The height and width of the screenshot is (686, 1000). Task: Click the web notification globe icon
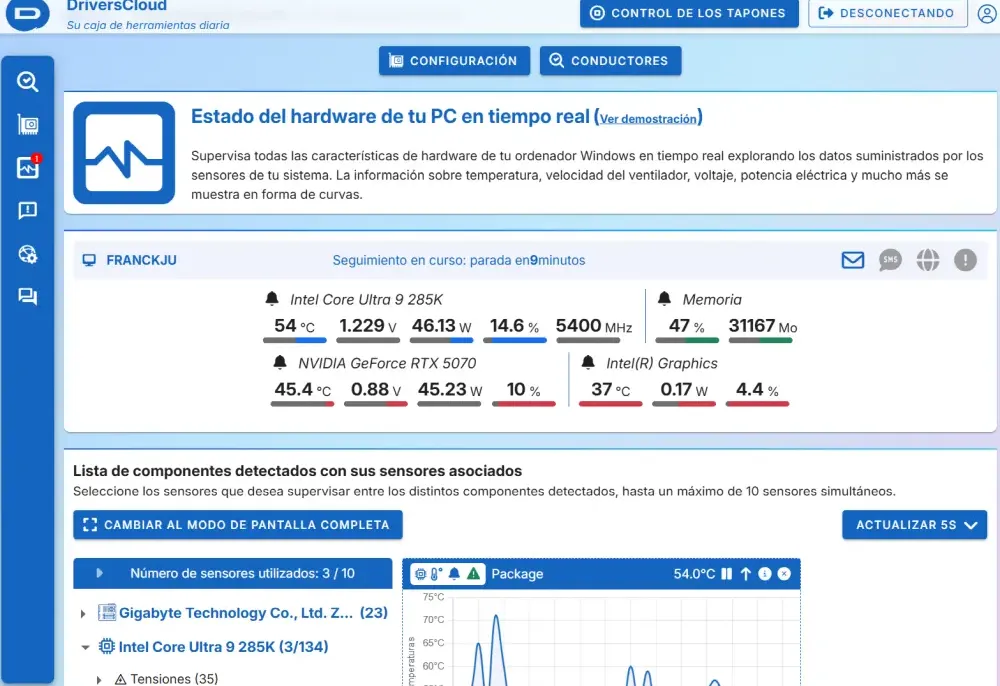[928, 260]
